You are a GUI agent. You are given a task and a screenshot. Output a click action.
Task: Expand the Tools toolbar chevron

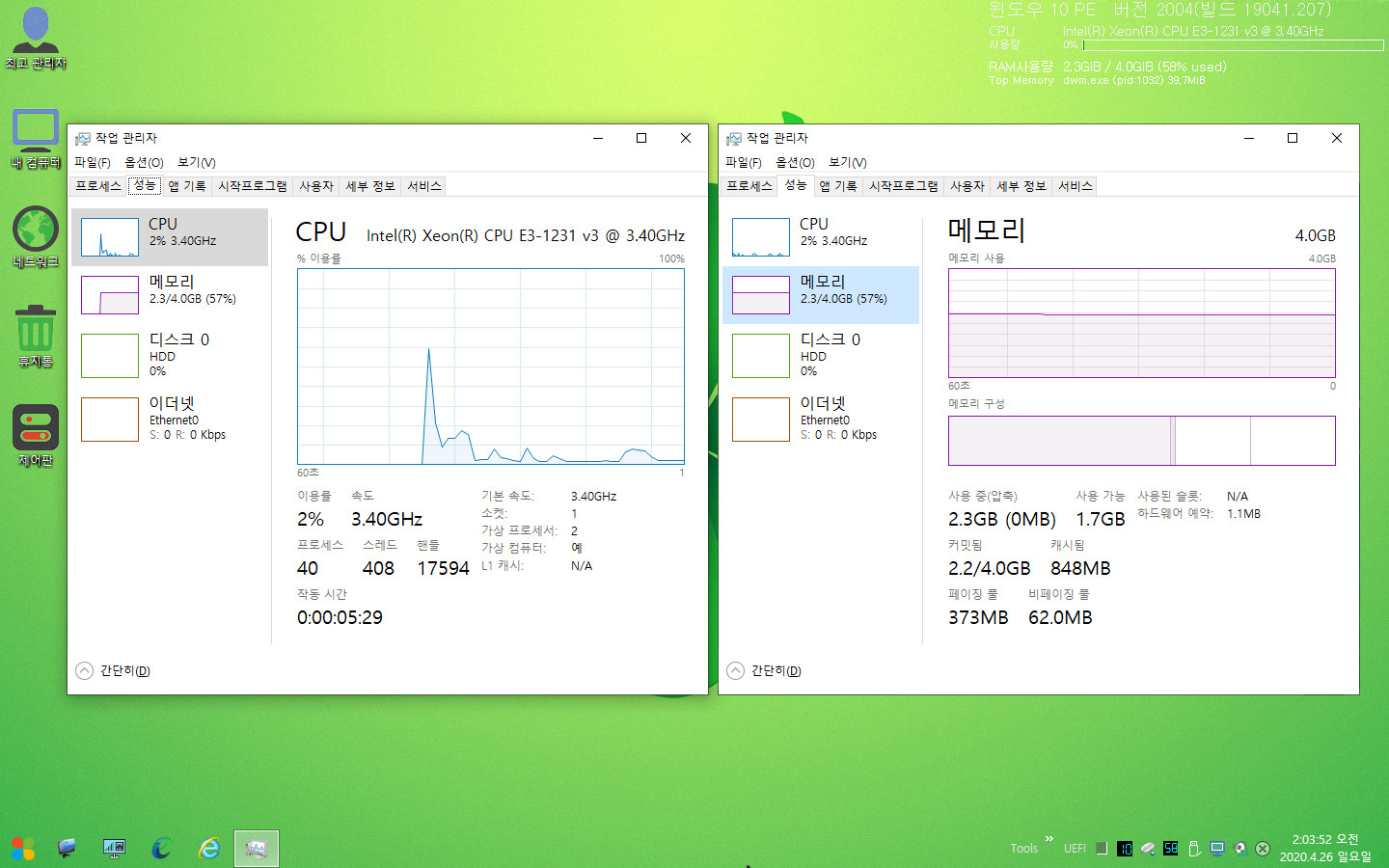pos(1049,839)
